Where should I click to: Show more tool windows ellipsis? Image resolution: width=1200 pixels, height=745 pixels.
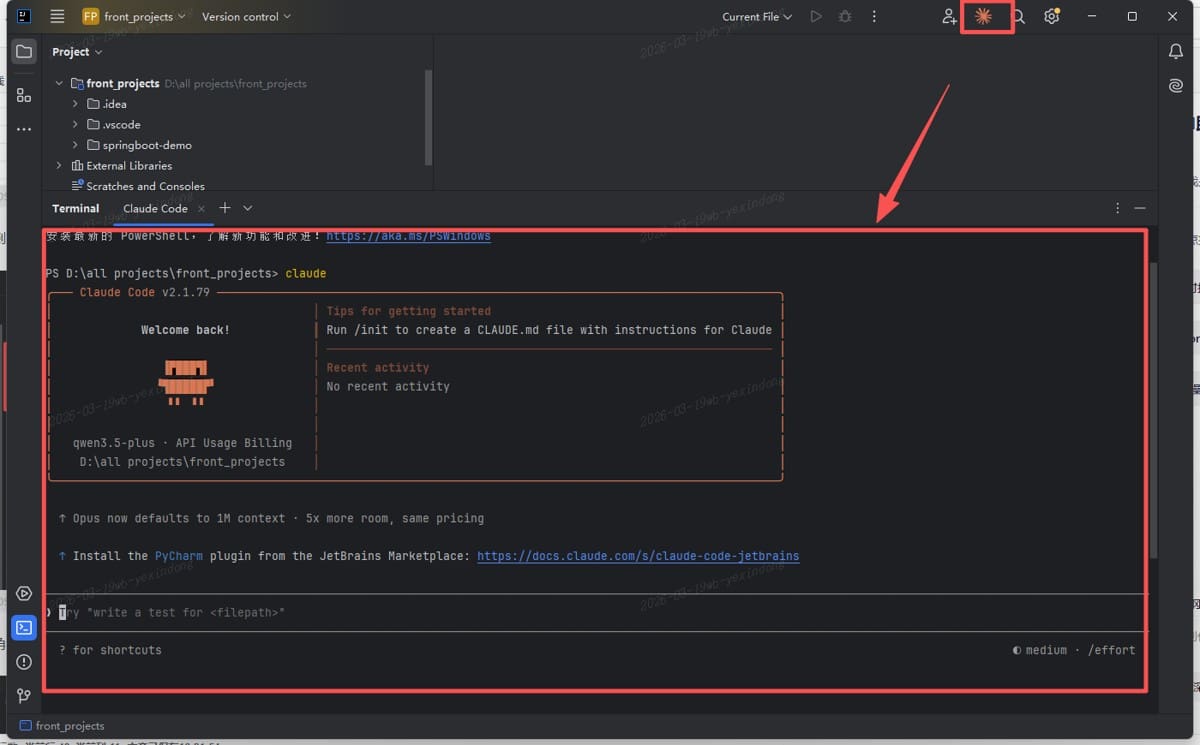(x=24, y=129)
